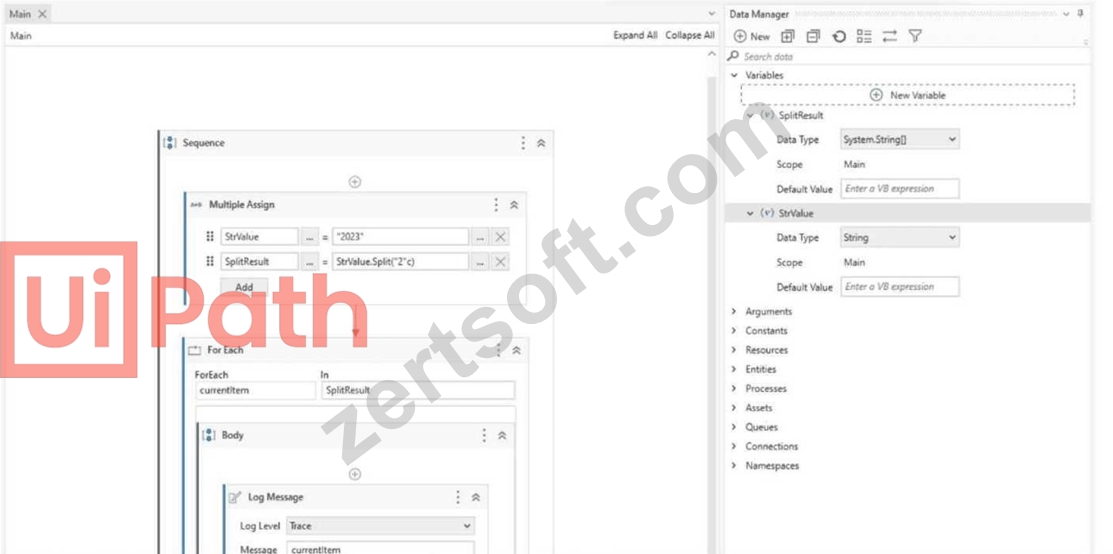1113x554 pixels.
Task: Click the collapse all icon in Data Manager toolbar
Action: coord(813,36)
